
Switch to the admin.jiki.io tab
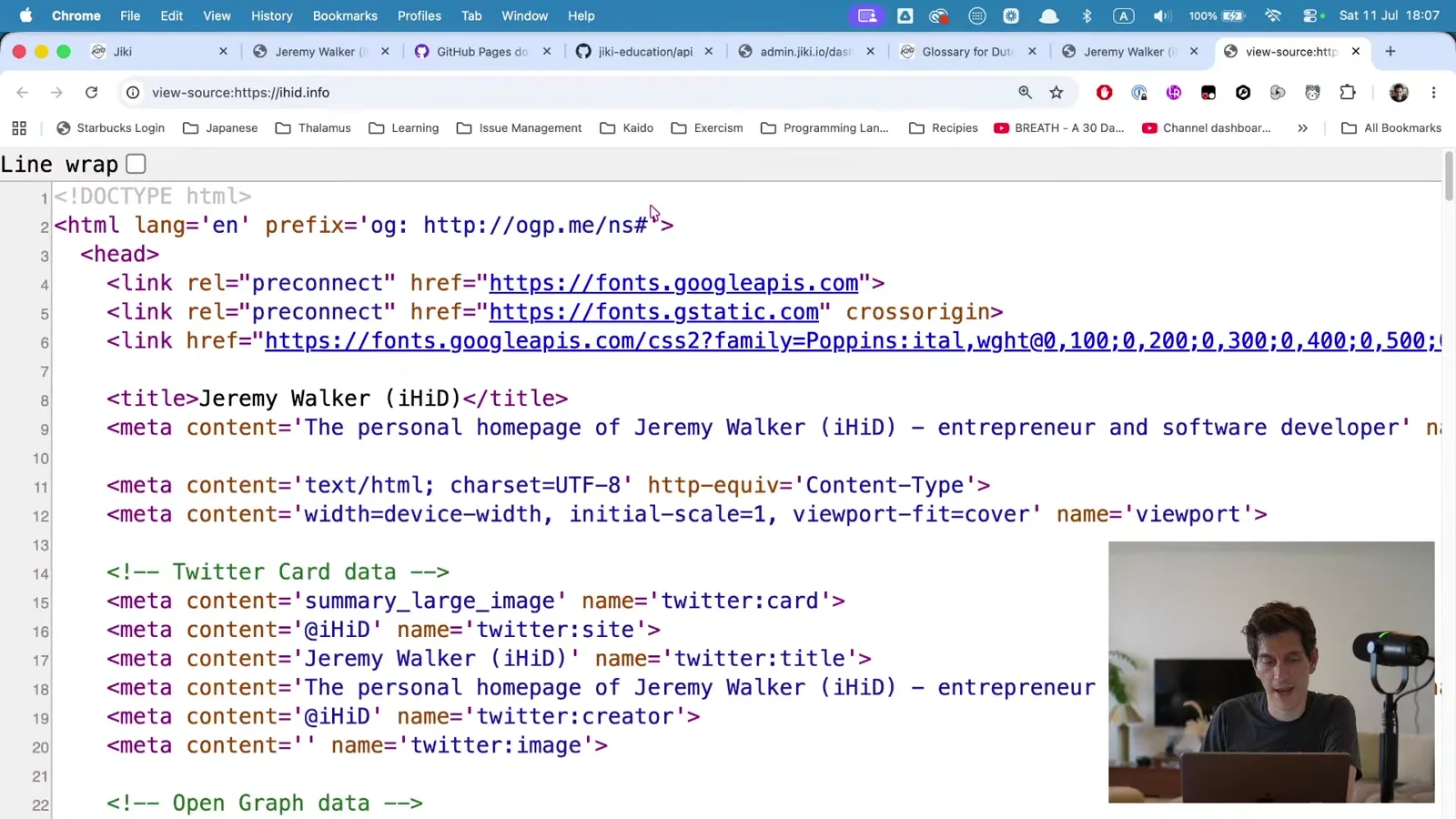804,52
